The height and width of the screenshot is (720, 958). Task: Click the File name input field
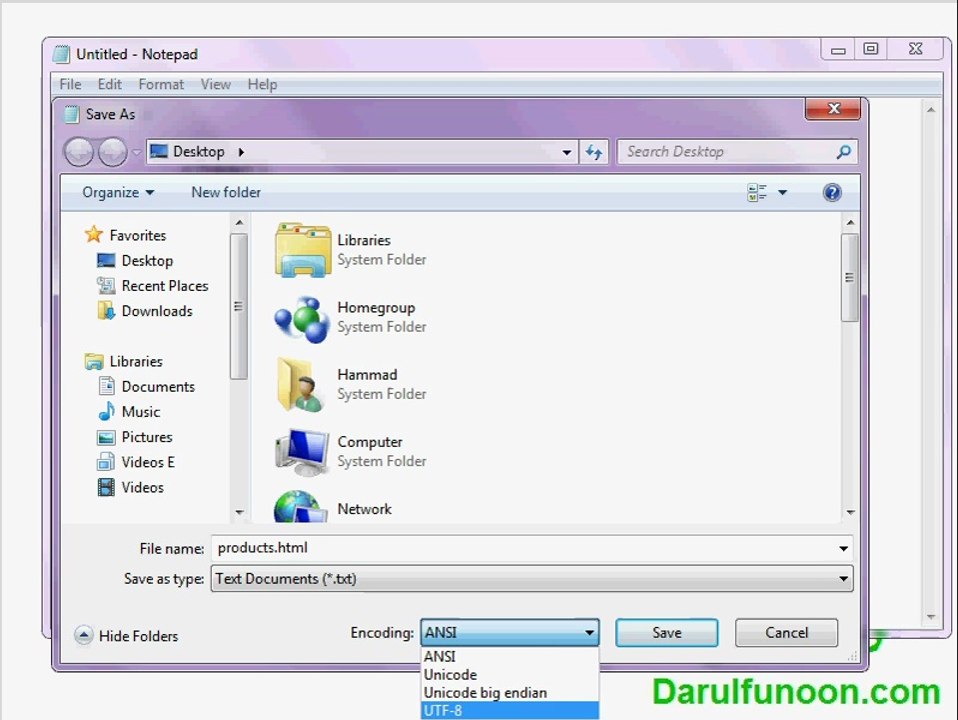point(532,548)
